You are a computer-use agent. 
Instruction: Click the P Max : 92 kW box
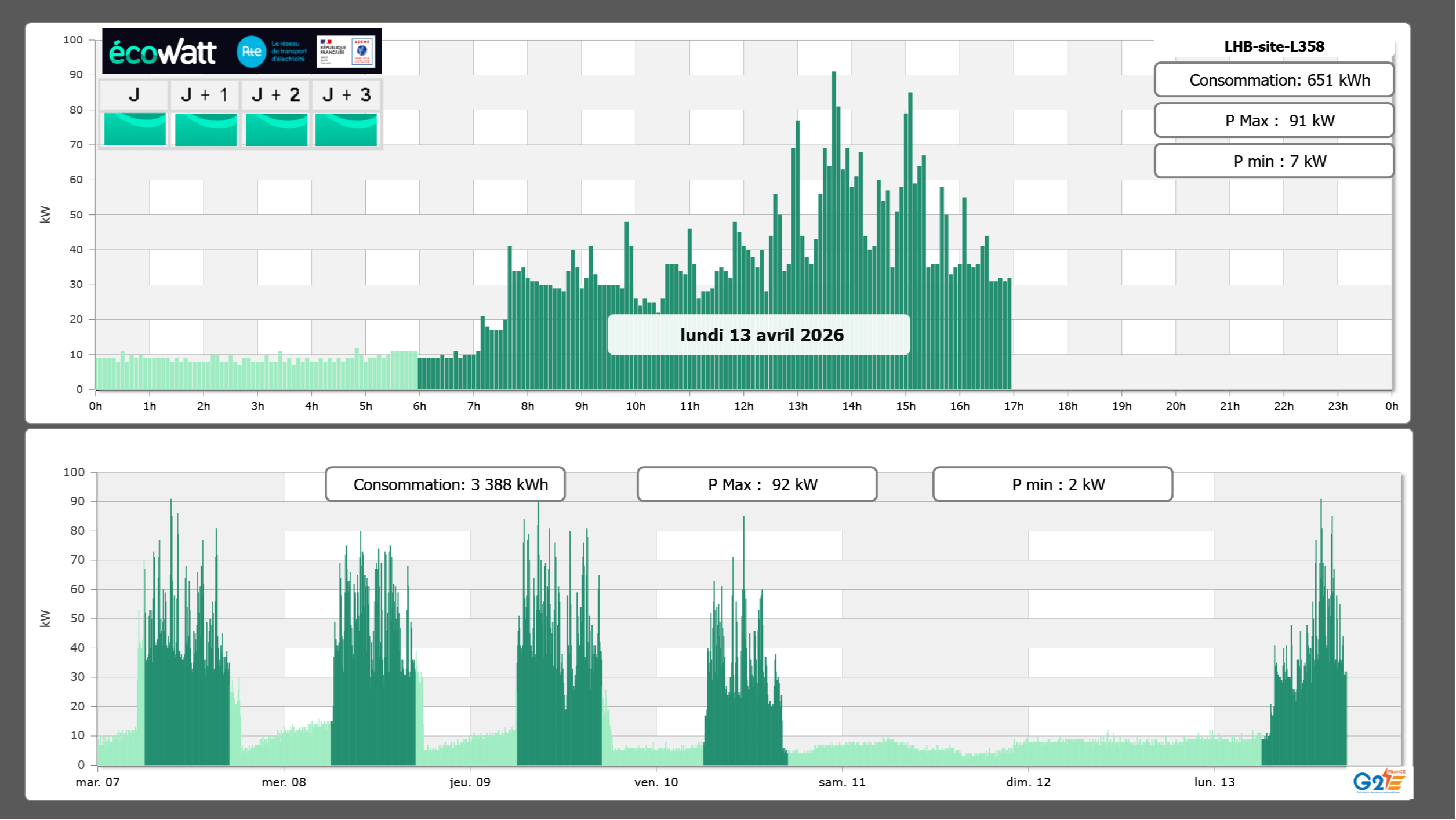coord(757,484)
